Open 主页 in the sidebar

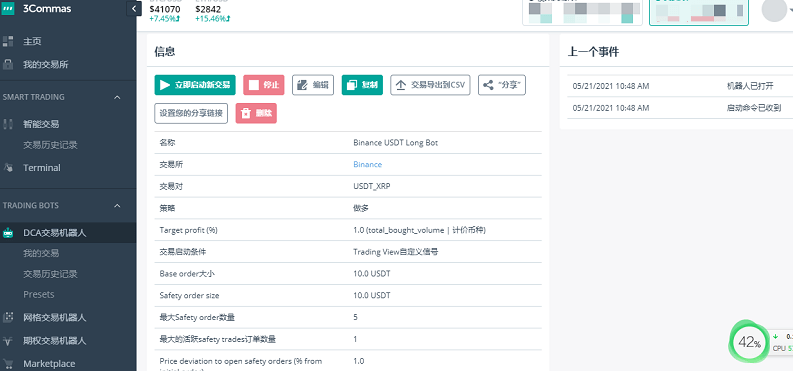tap(32, 41)
